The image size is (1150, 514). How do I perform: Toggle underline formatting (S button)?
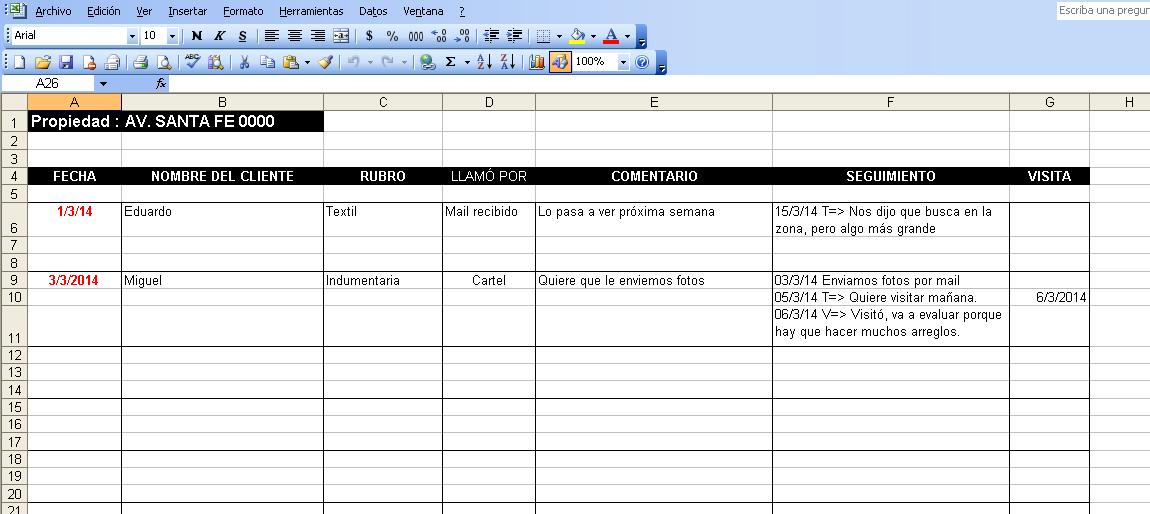tap(242, 36)
